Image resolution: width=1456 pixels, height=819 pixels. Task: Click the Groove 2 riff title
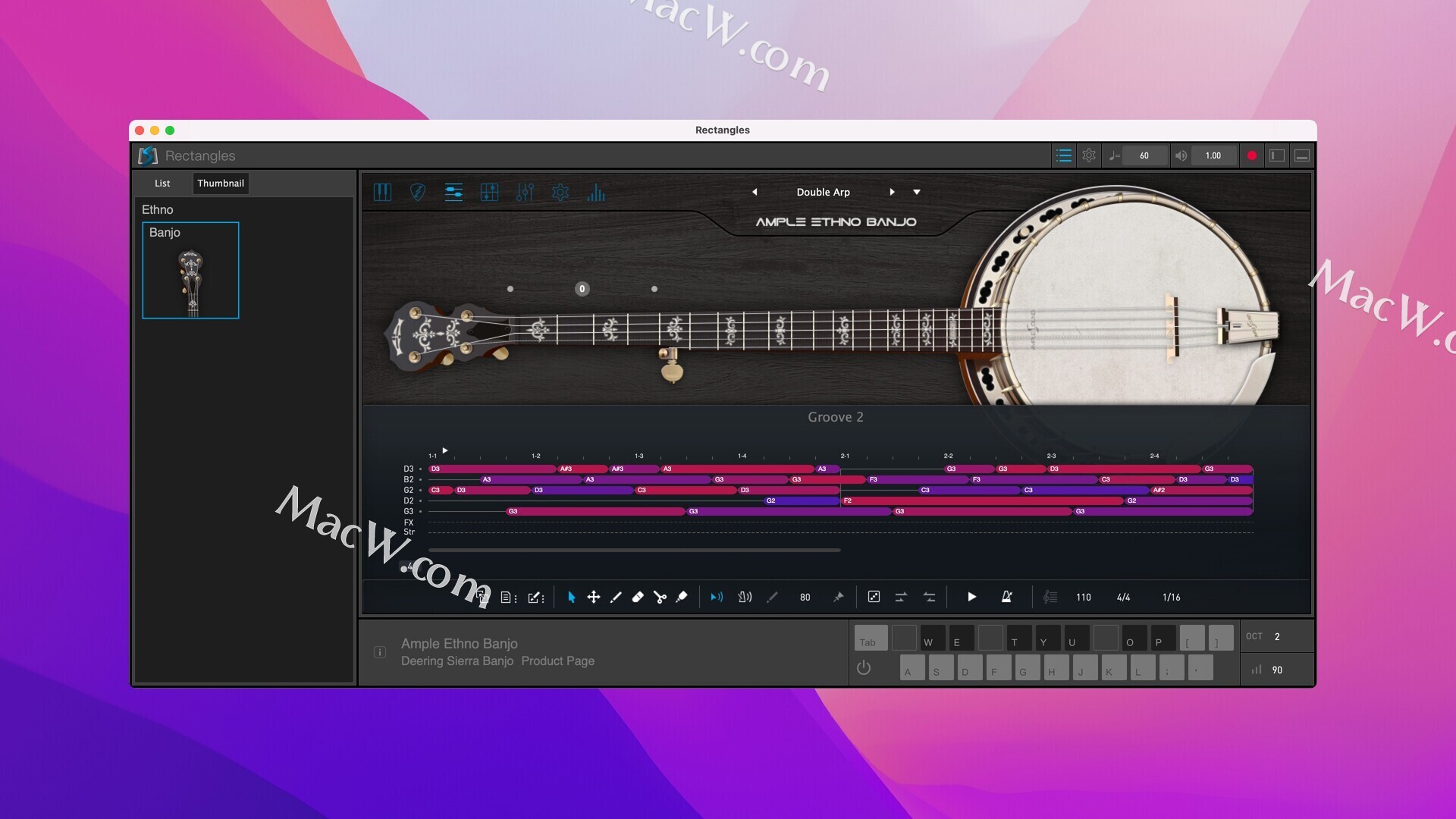(835, 417)
